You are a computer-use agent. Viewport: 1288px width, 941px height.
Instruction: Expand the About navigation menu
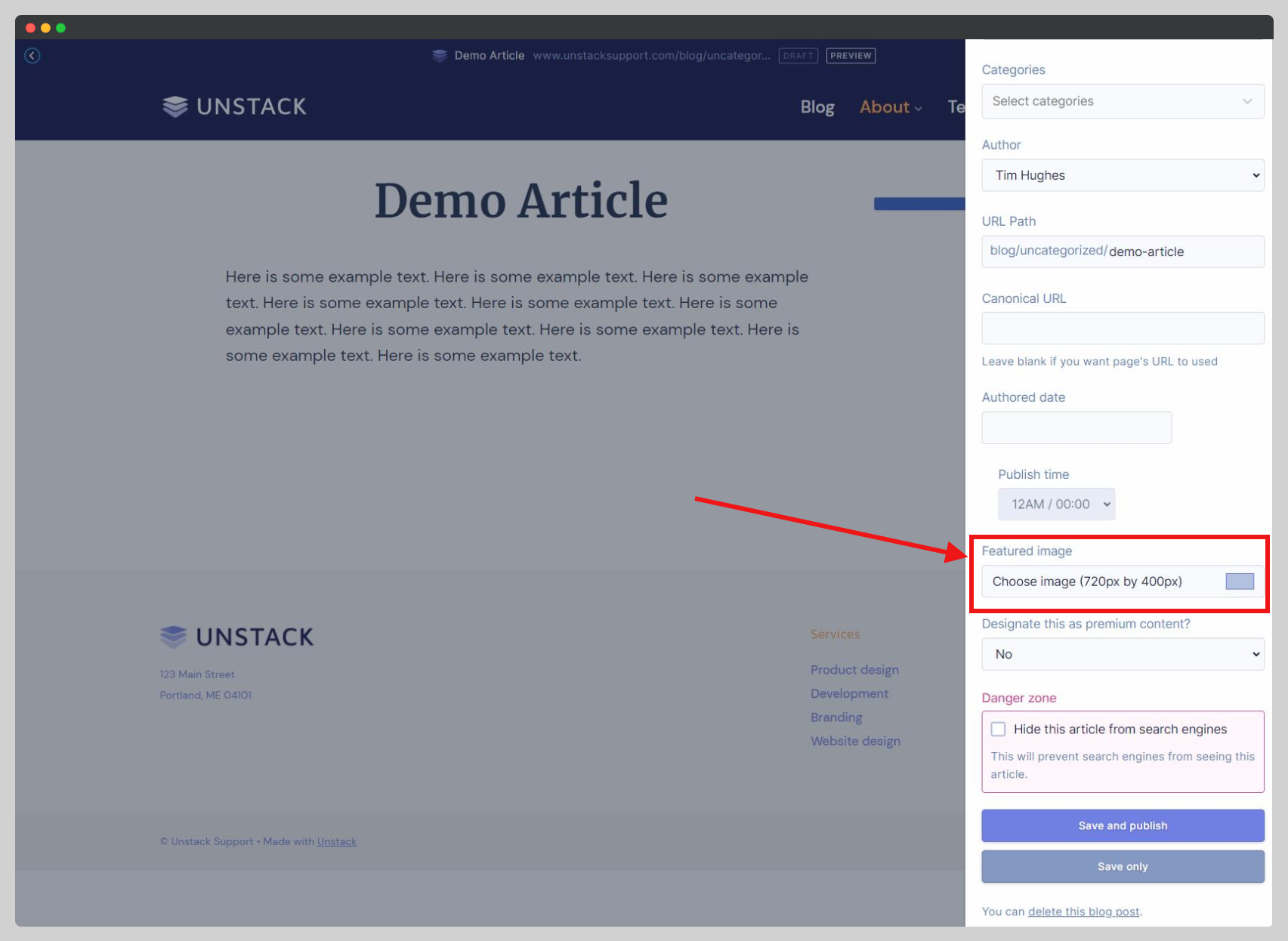click(x=890, y=107)
